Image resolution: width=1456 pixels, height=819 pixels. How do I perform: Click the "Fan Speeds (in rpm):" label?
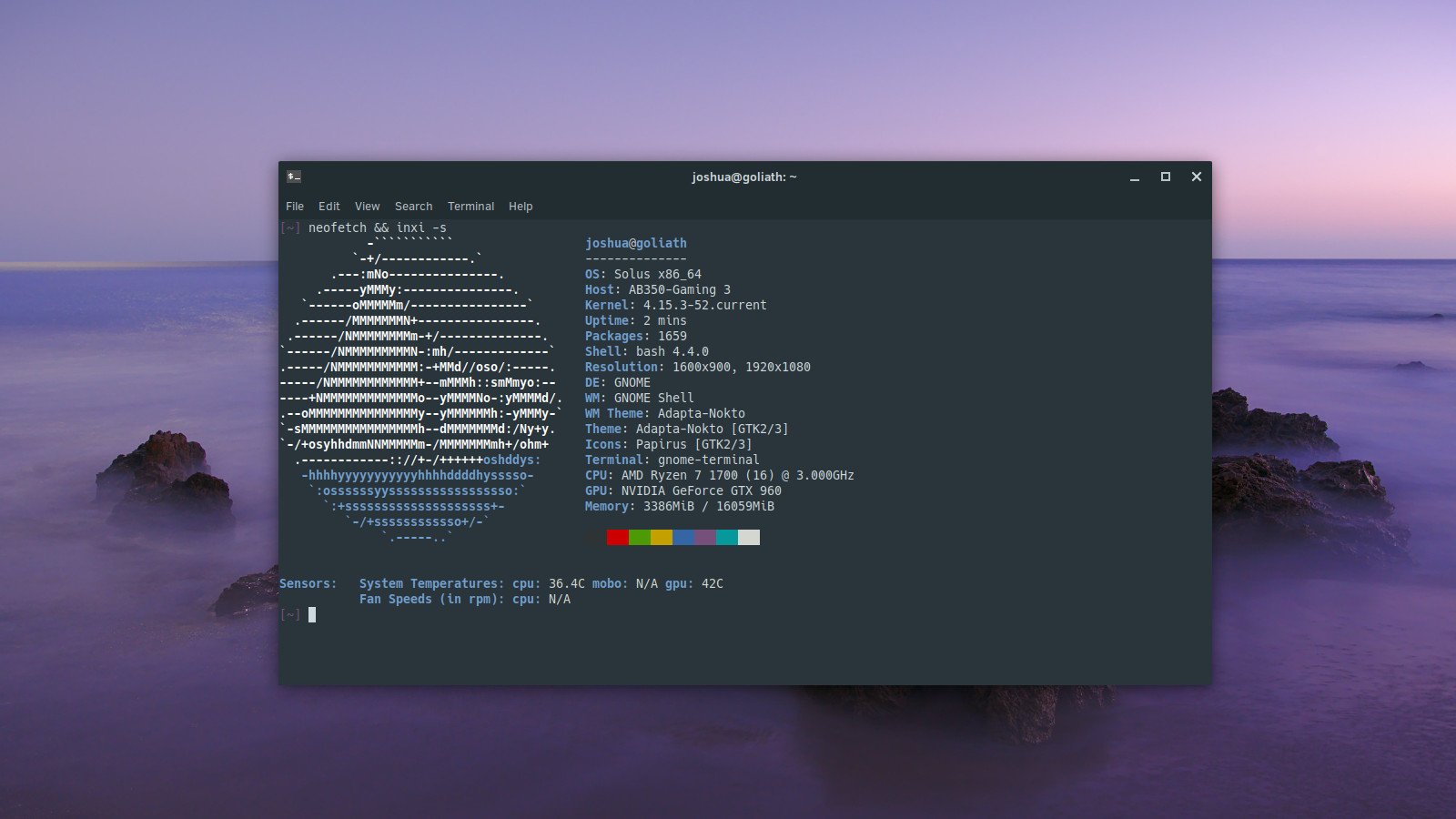(x=432, y=599)
